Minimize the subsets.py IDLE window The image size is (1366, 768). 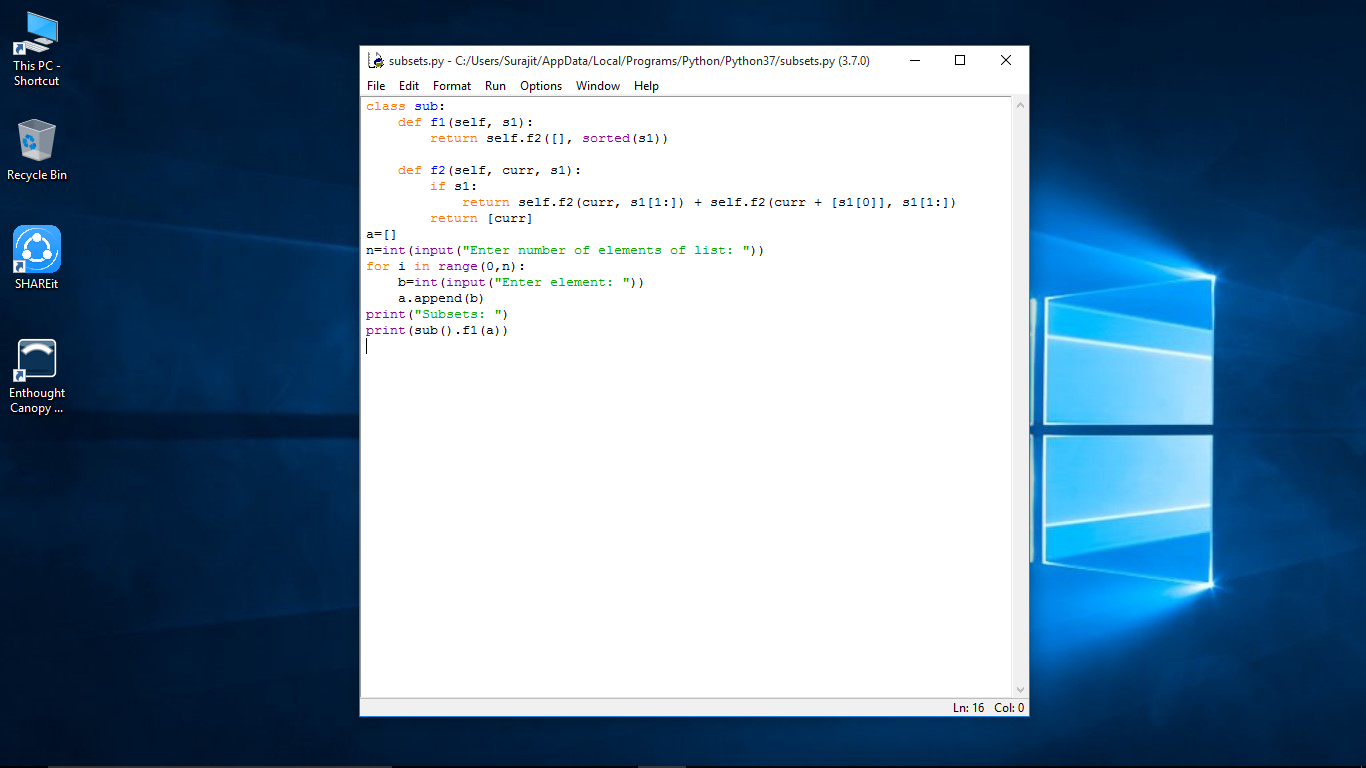pyautogui.click(x=913, y=60)
